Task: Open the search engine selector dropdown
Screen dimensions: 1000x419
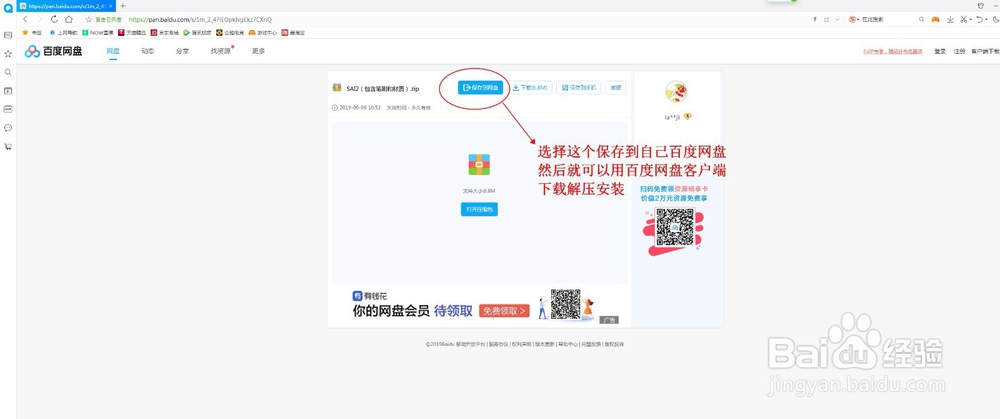Action: (853, 20)
